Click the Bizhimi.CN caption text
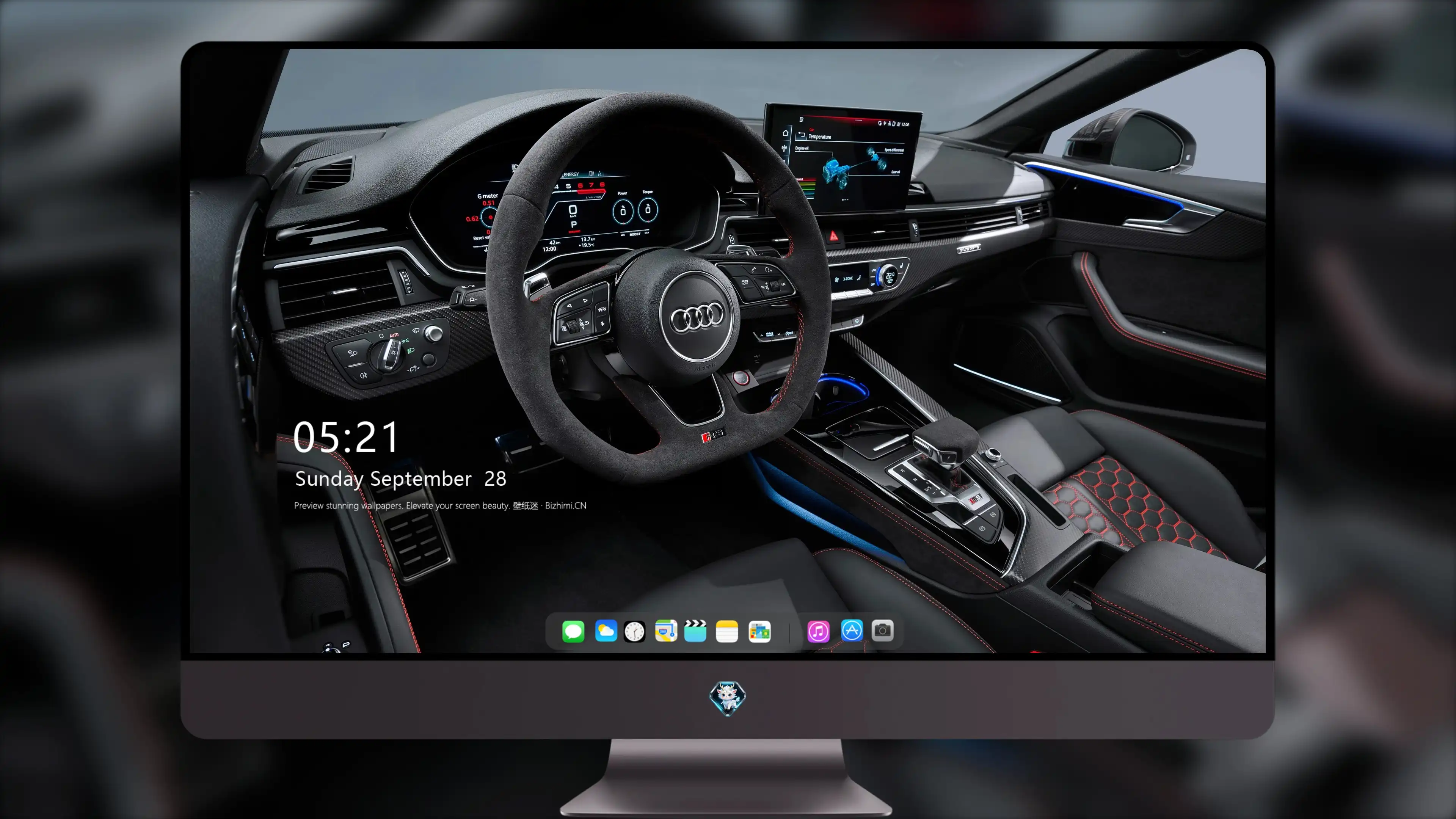The image size is (1456, 819). point(565,505)
